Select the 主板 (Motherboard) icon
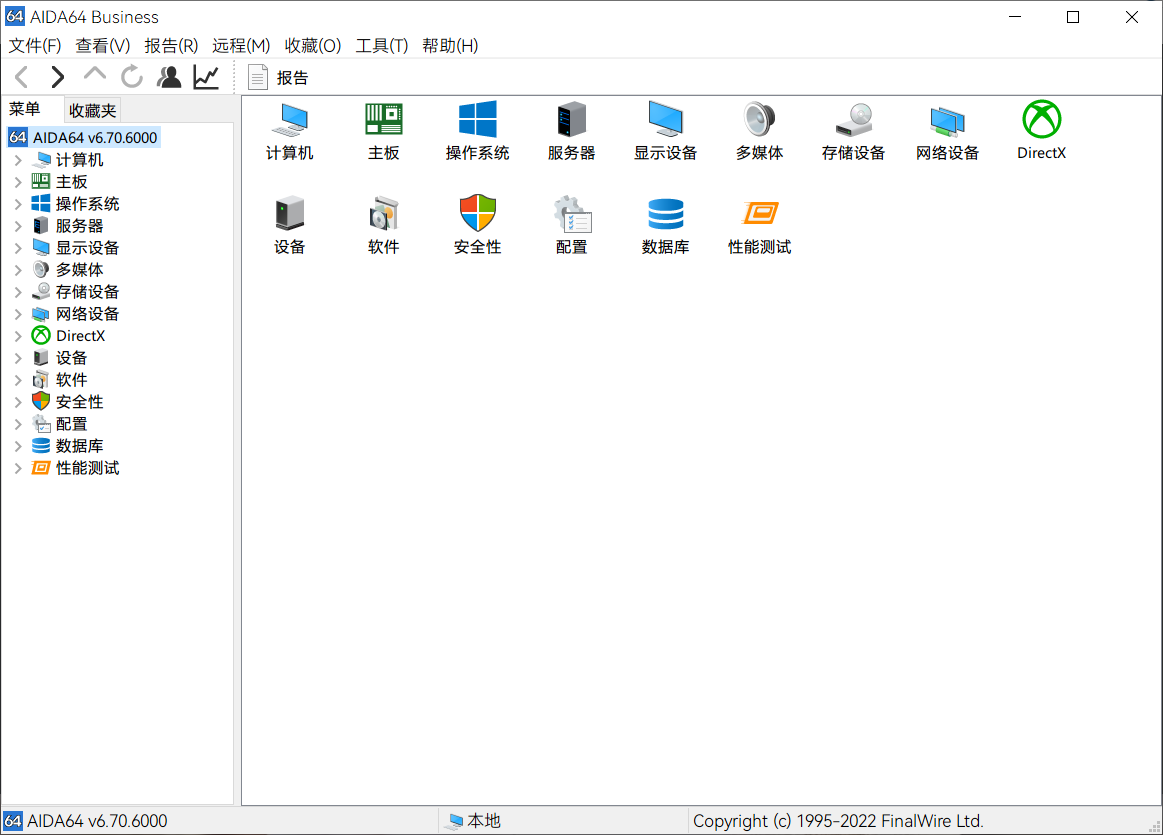This screenshot has width=1163, height=835. pyautogui.click(x=383, y=129)
